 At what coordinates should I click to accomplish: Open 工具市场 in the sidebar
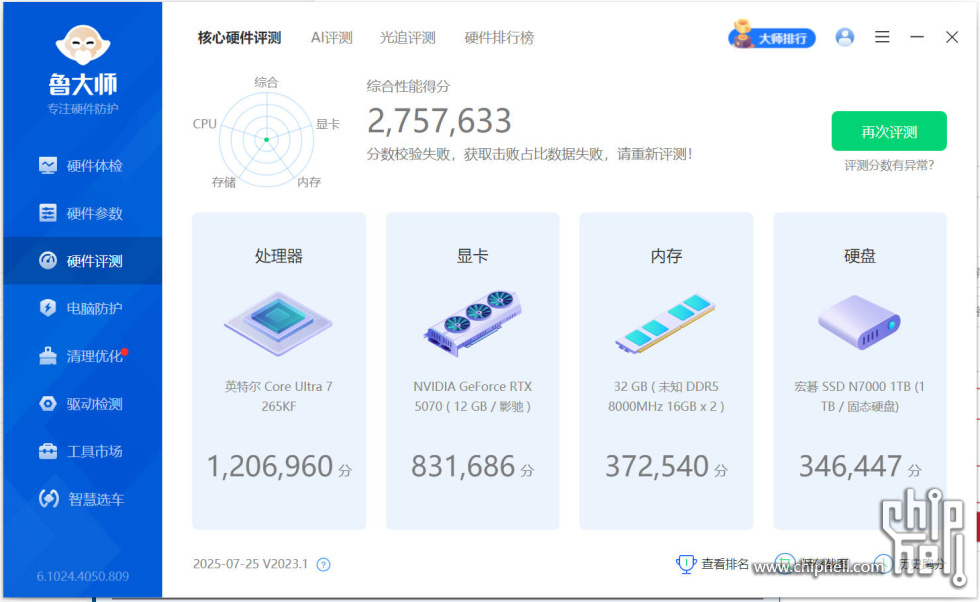click(82, 451)
